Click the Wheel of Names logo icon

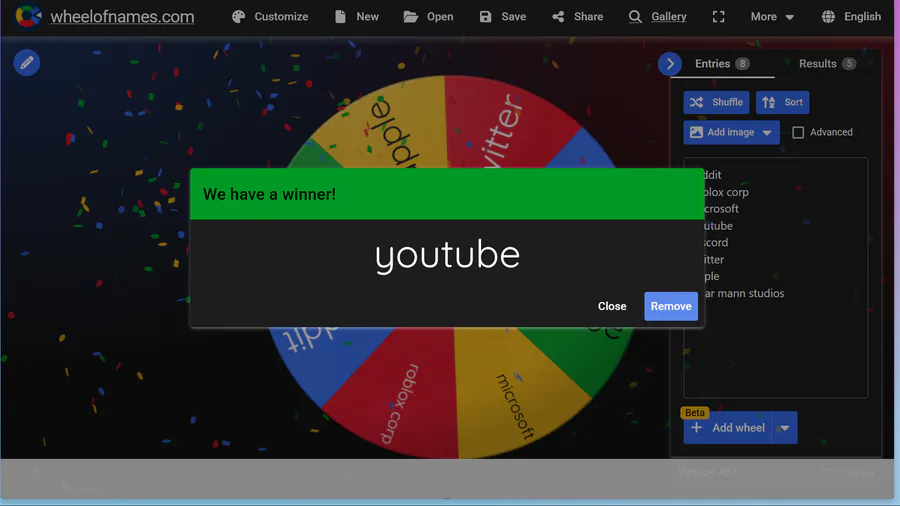pos(28,16)
